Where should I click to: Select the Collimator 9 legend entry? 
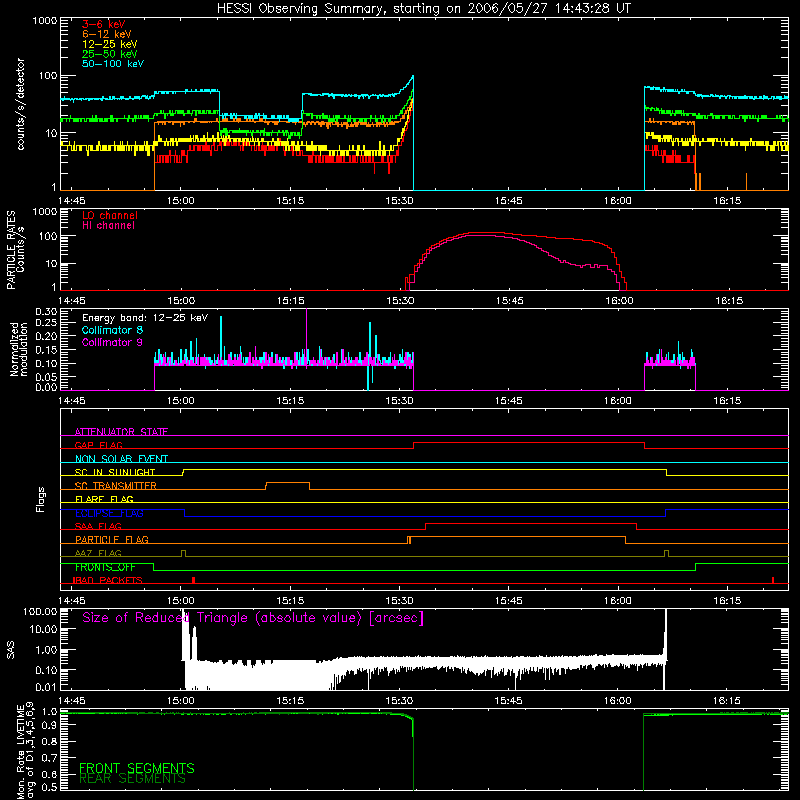112,342
